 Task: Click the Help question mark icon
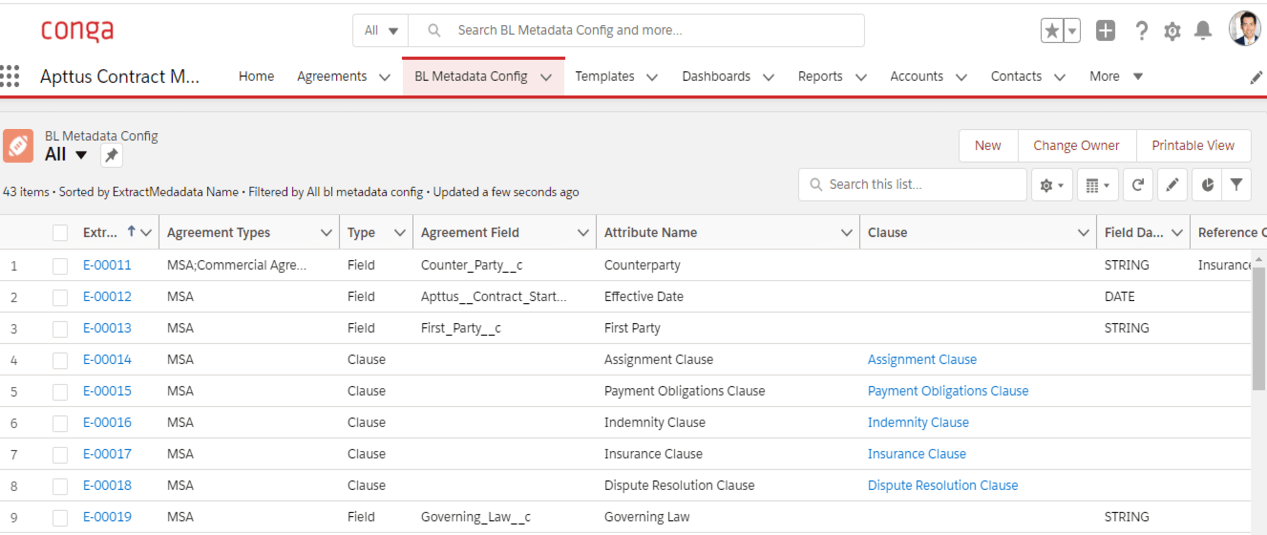pos(1141,31)
